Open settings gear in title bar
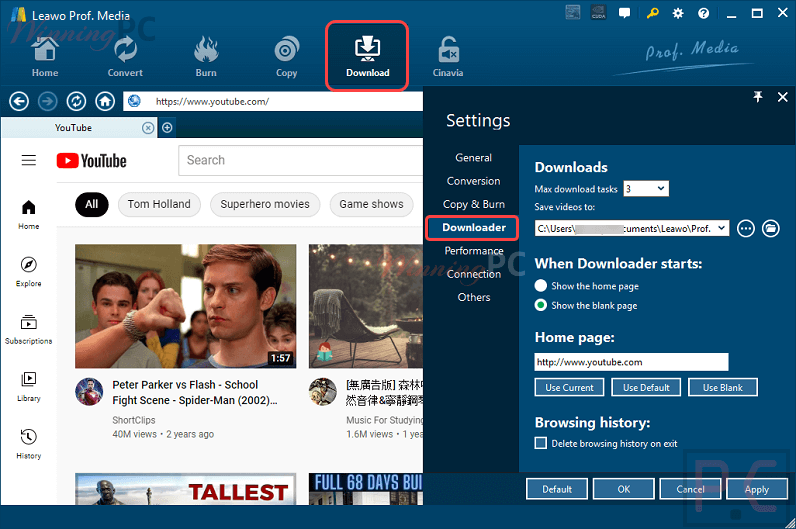The height and width of the screenshot is (529, 796). pyautogui.click(x=678, y=13)
